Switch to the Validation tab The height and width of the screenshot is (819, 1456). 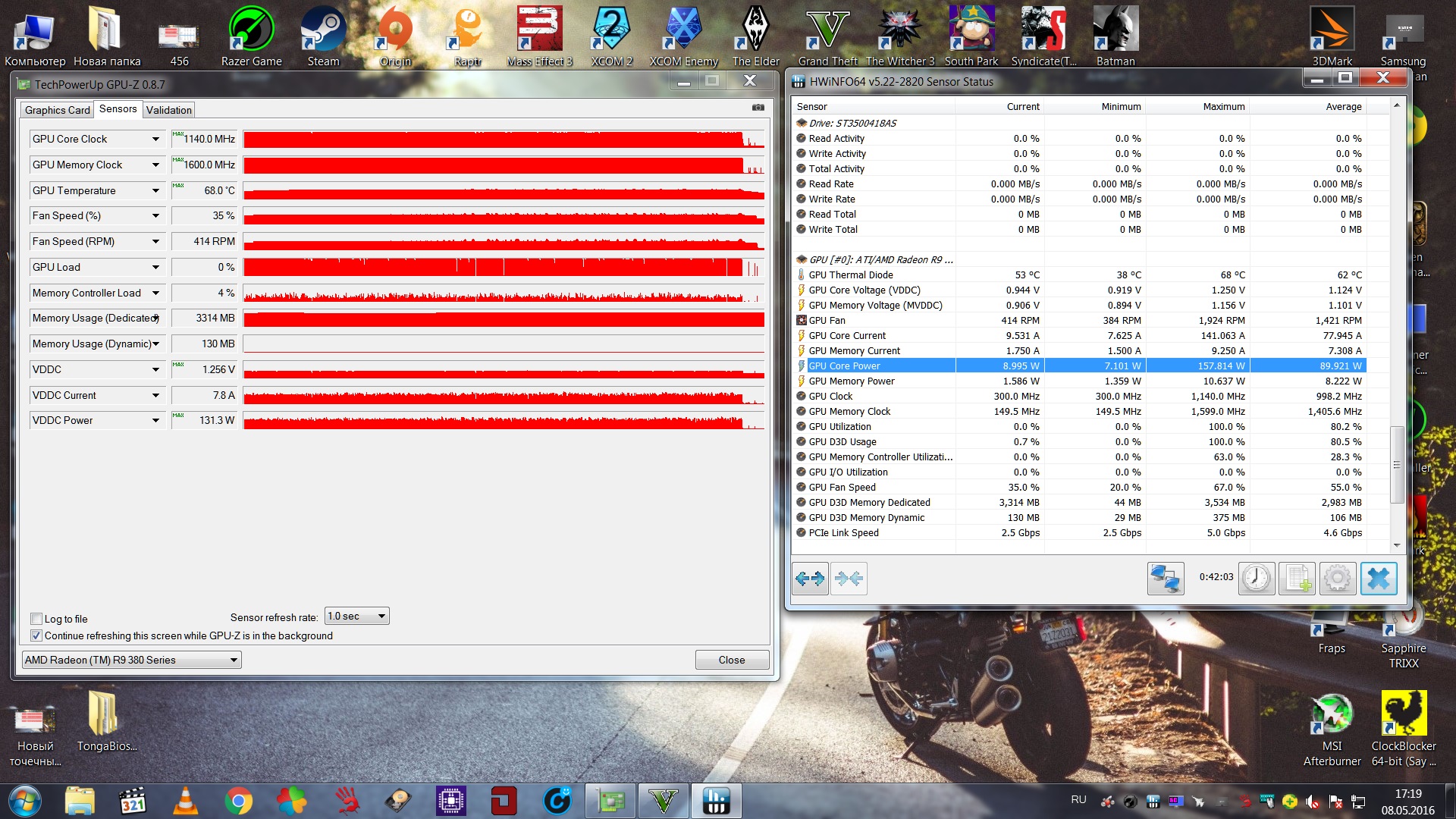coord(168,110)
